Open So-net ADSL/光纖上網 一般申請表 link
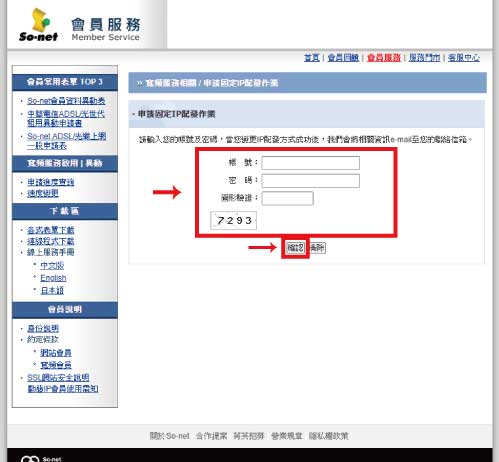This screenshot has height=462, width=499. (67, 141)
